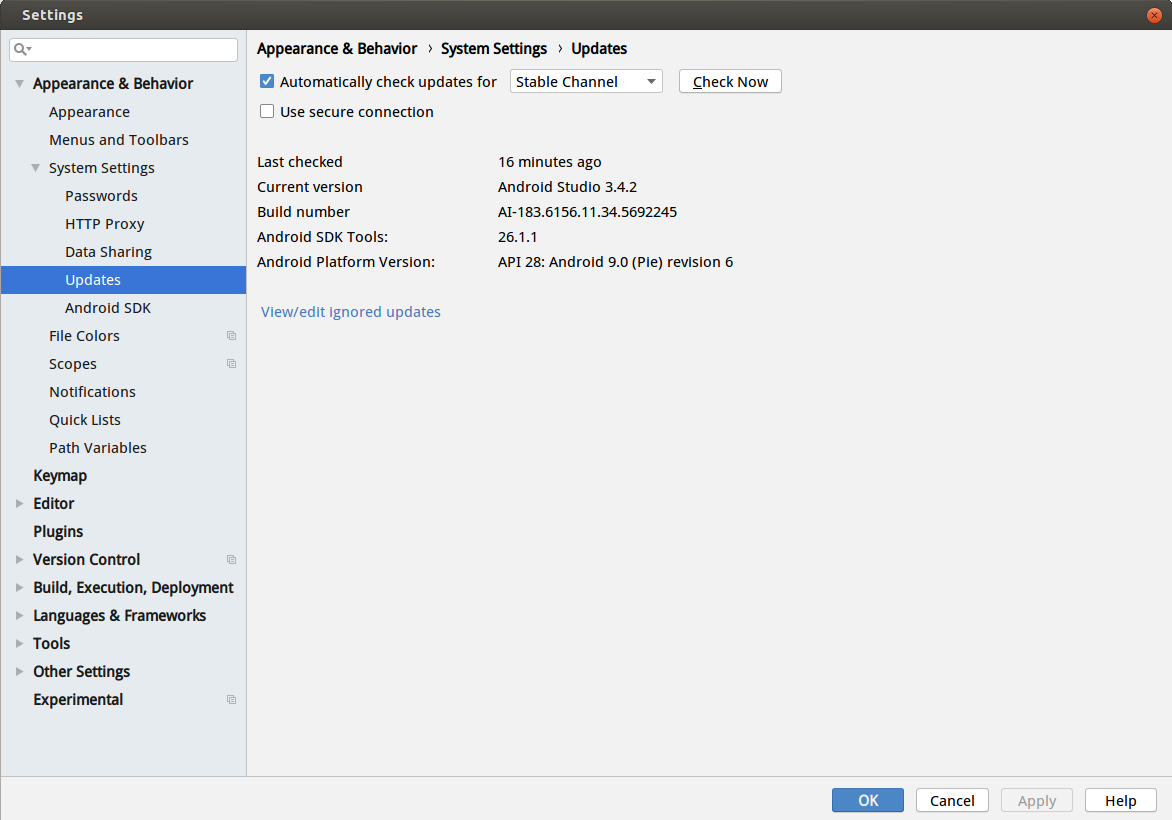Viewport: 1172px width, 820px height.
Task: Select Plugins in settings tree
Action: pyautogui.click(x=58, y=532)
